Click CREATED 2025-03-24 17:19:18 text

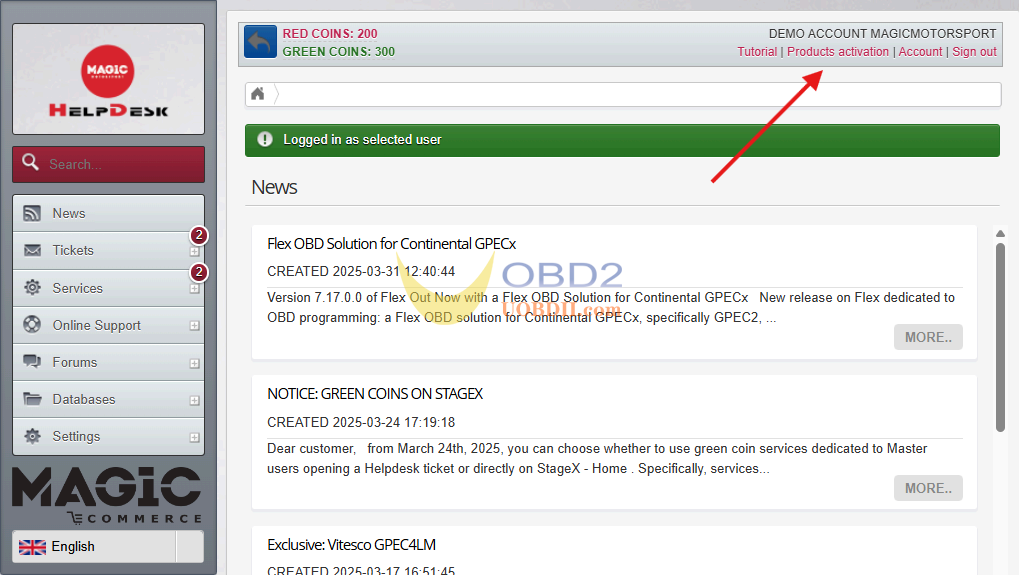[361, 422]
